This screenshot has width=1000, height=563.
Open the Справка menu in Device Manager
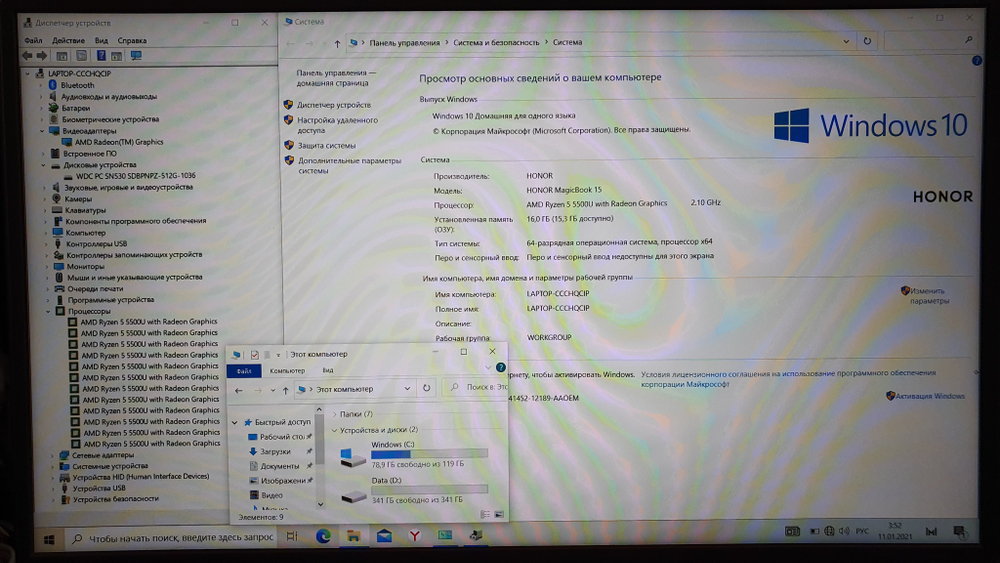(132, 40)
